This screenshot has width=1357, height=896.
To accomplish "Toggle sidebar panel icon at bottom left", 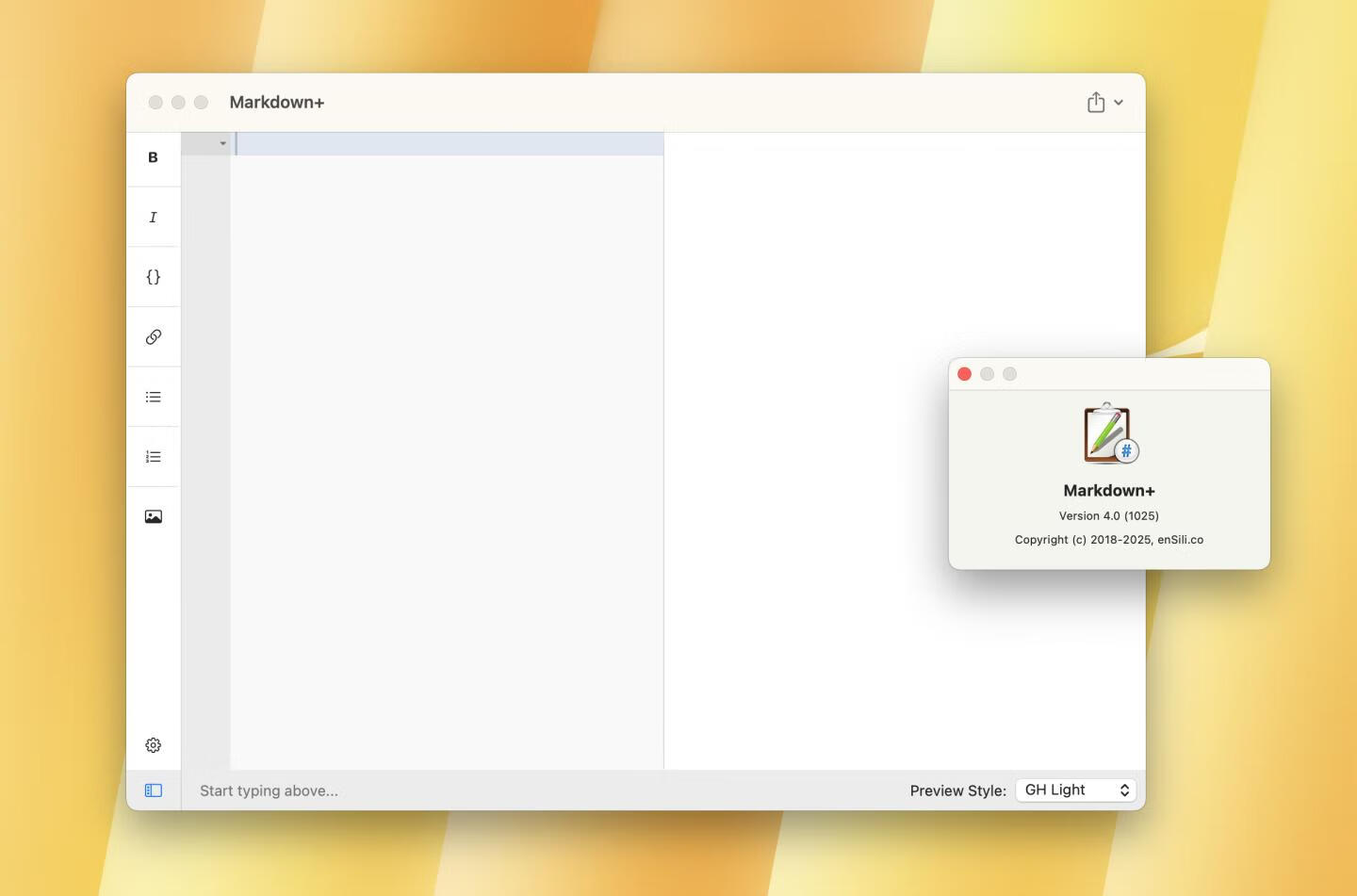I will pos(153,790).
